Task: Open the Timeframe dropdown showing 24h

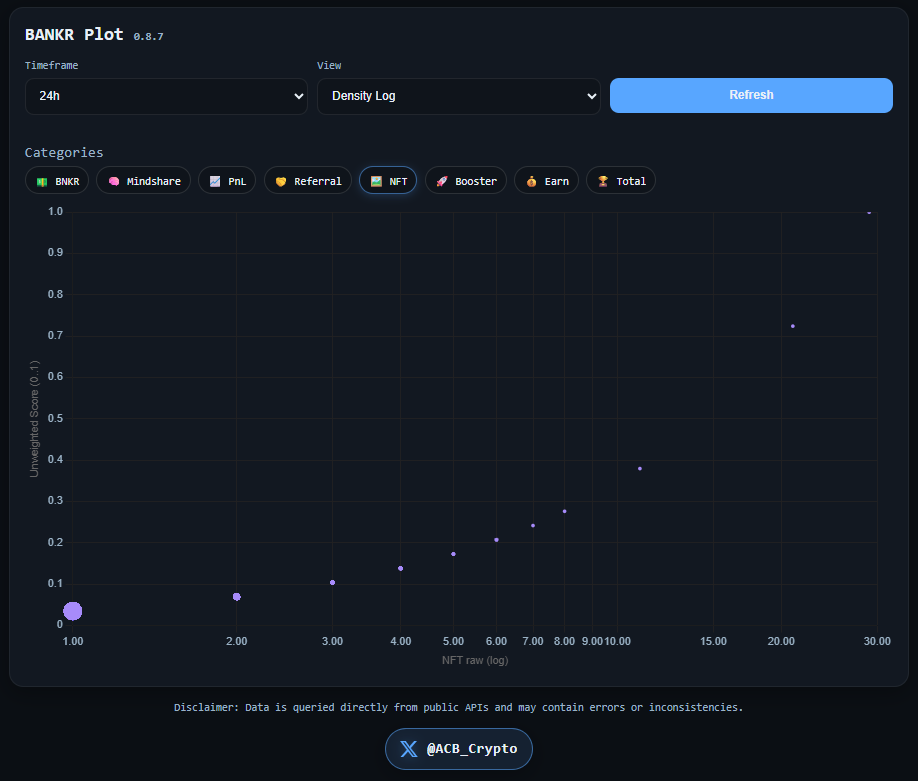Action: pos(166,96)
